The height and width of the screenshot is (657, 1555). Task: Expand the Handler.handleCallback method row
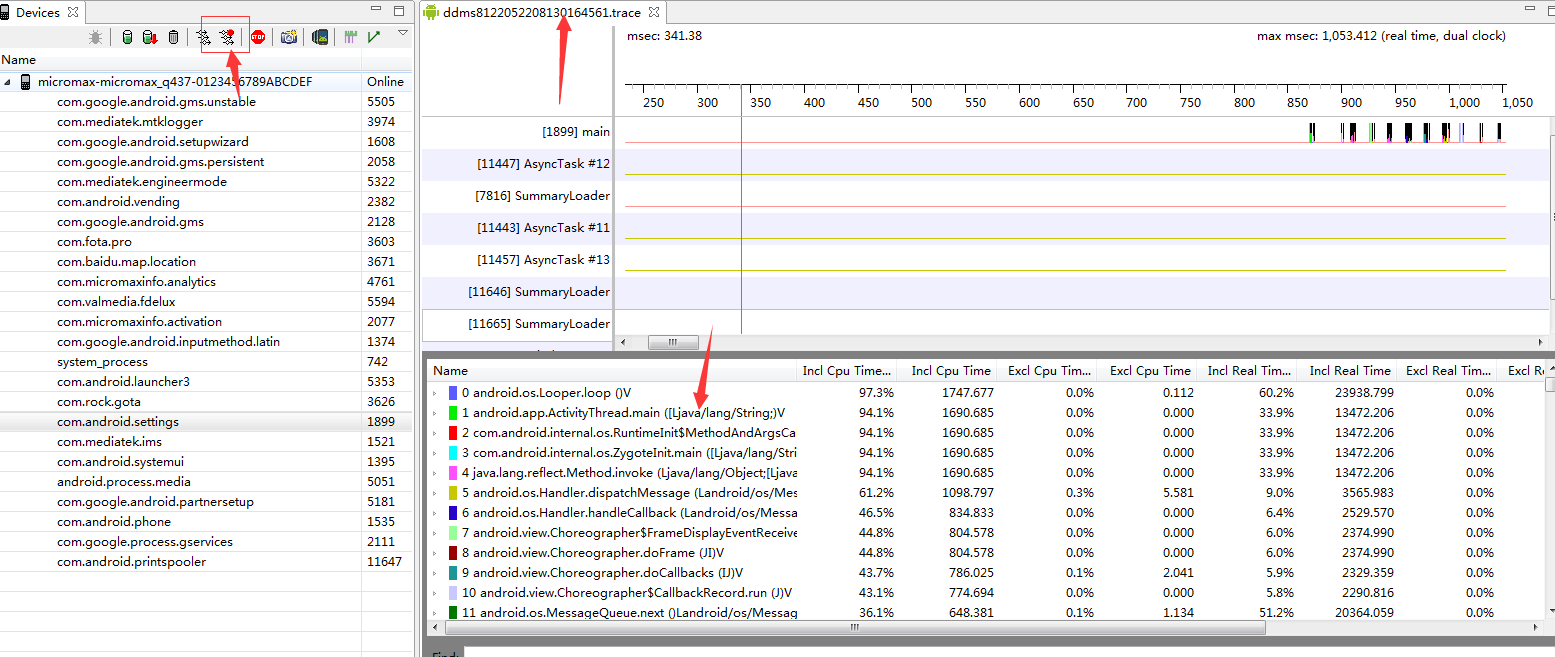tap(435, 513)
